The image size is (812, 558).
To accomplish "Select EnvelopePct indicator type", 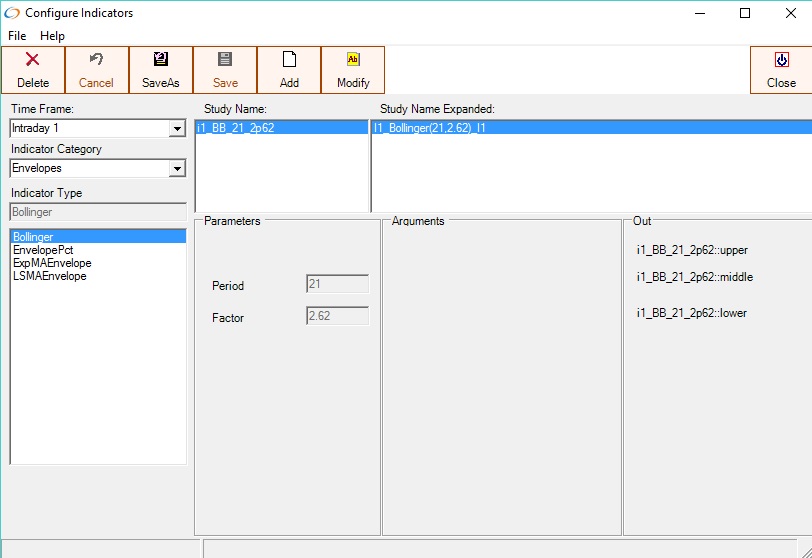I will tap(43, 250).
